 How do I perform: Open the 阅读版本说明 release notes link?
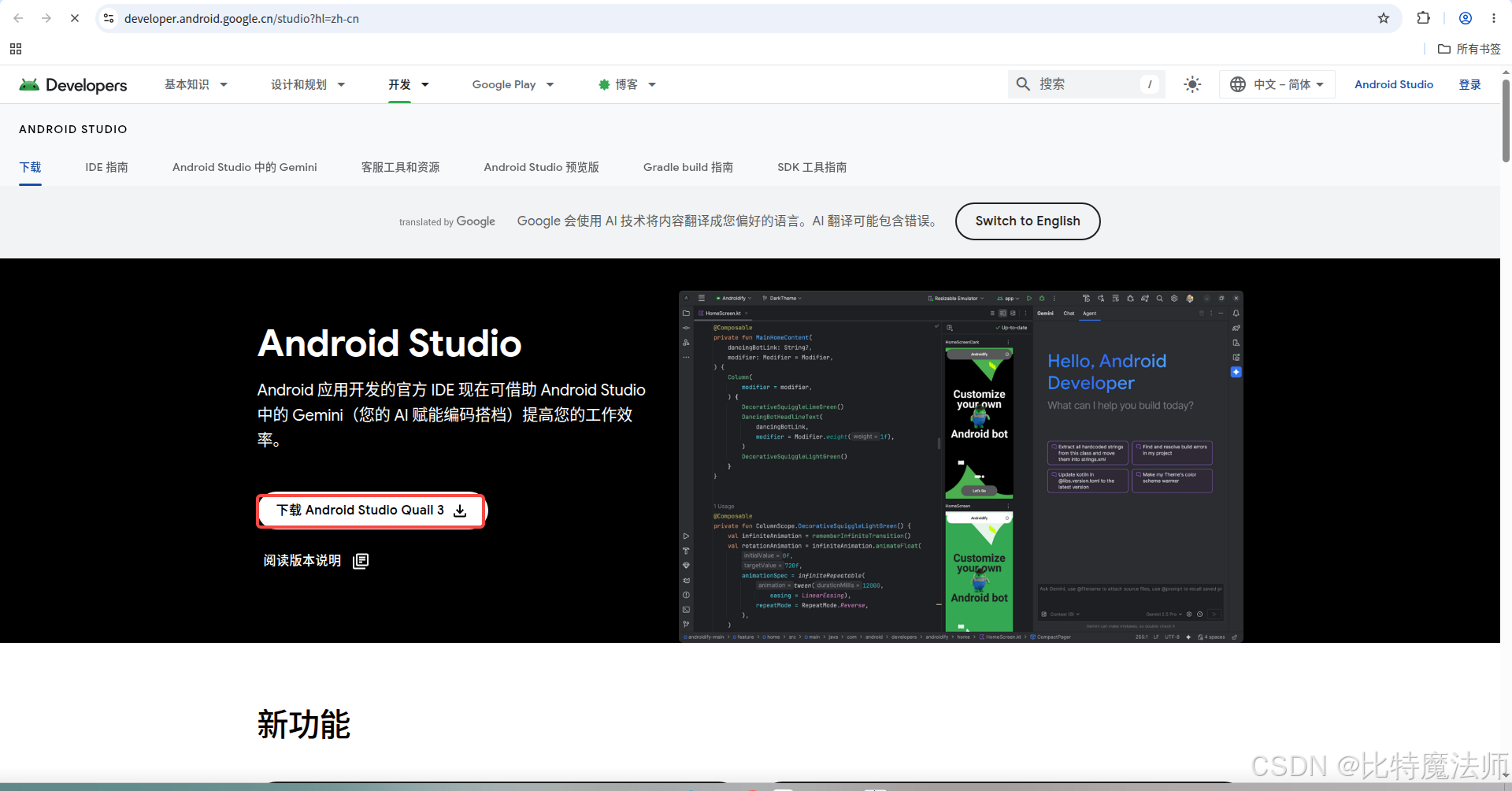316,560
